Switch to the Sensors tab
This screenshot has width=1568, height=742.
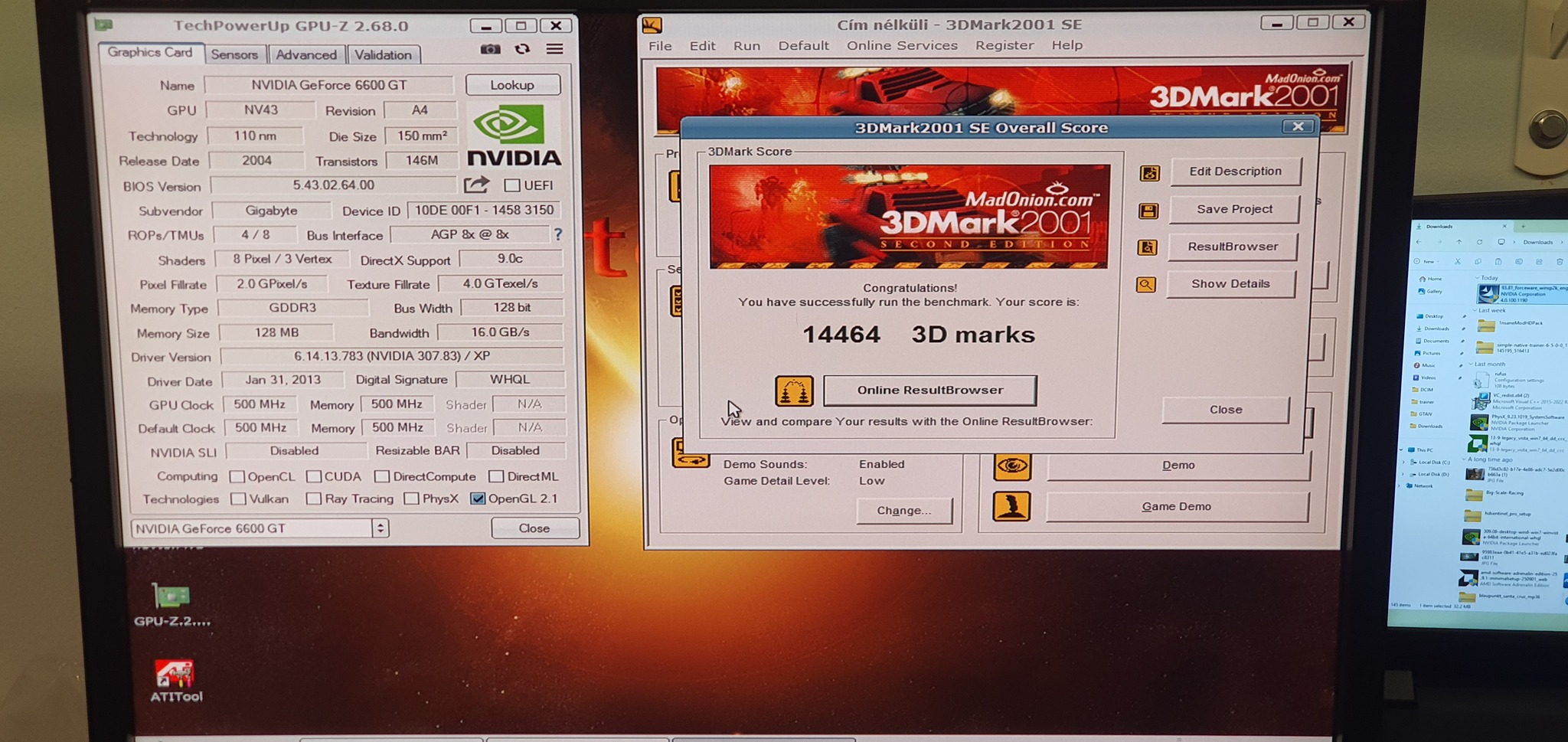coord(234,54)
